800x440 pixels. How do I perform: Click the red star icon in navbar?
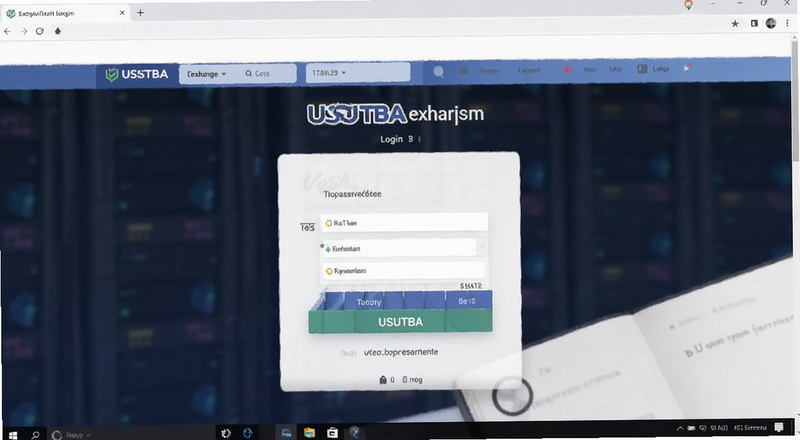coord(567,69)
